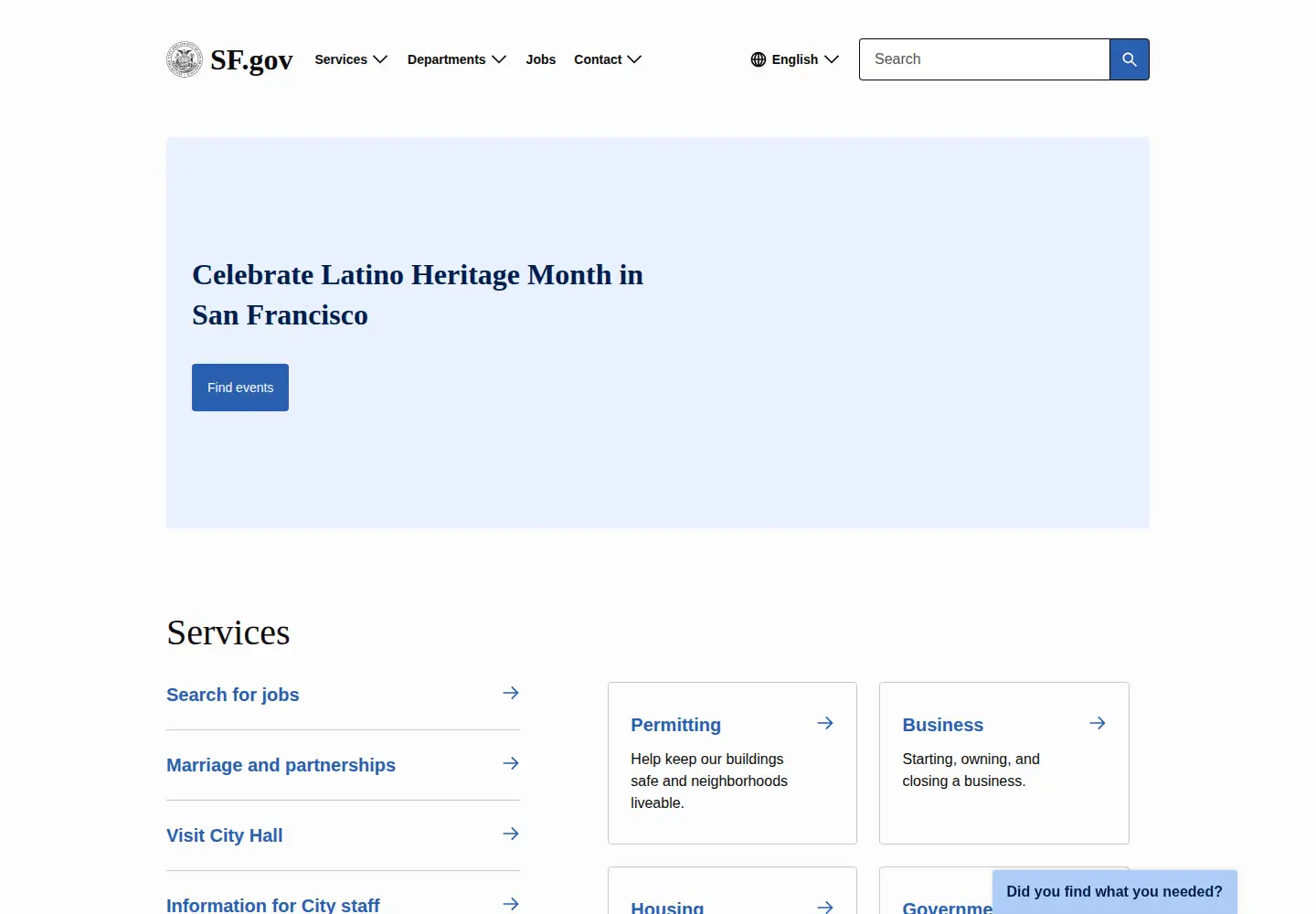The width and height of the screenshot is (1316, 914).
Task: Click the arrow beside Marriage and partnerships
Action: [511, 763]
